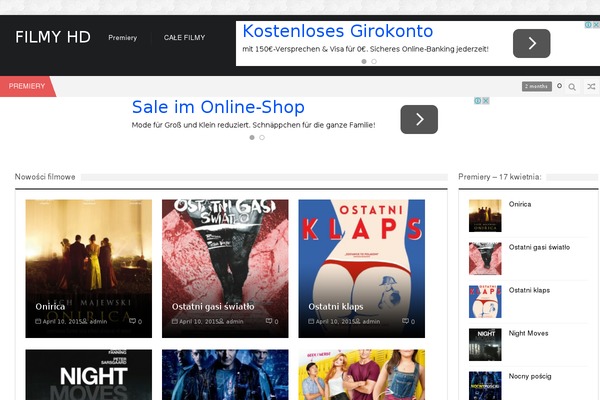This screenshot has width=600, height=400.
Task: Click calendar date icon on Onirica card
Action: point(38,321)
